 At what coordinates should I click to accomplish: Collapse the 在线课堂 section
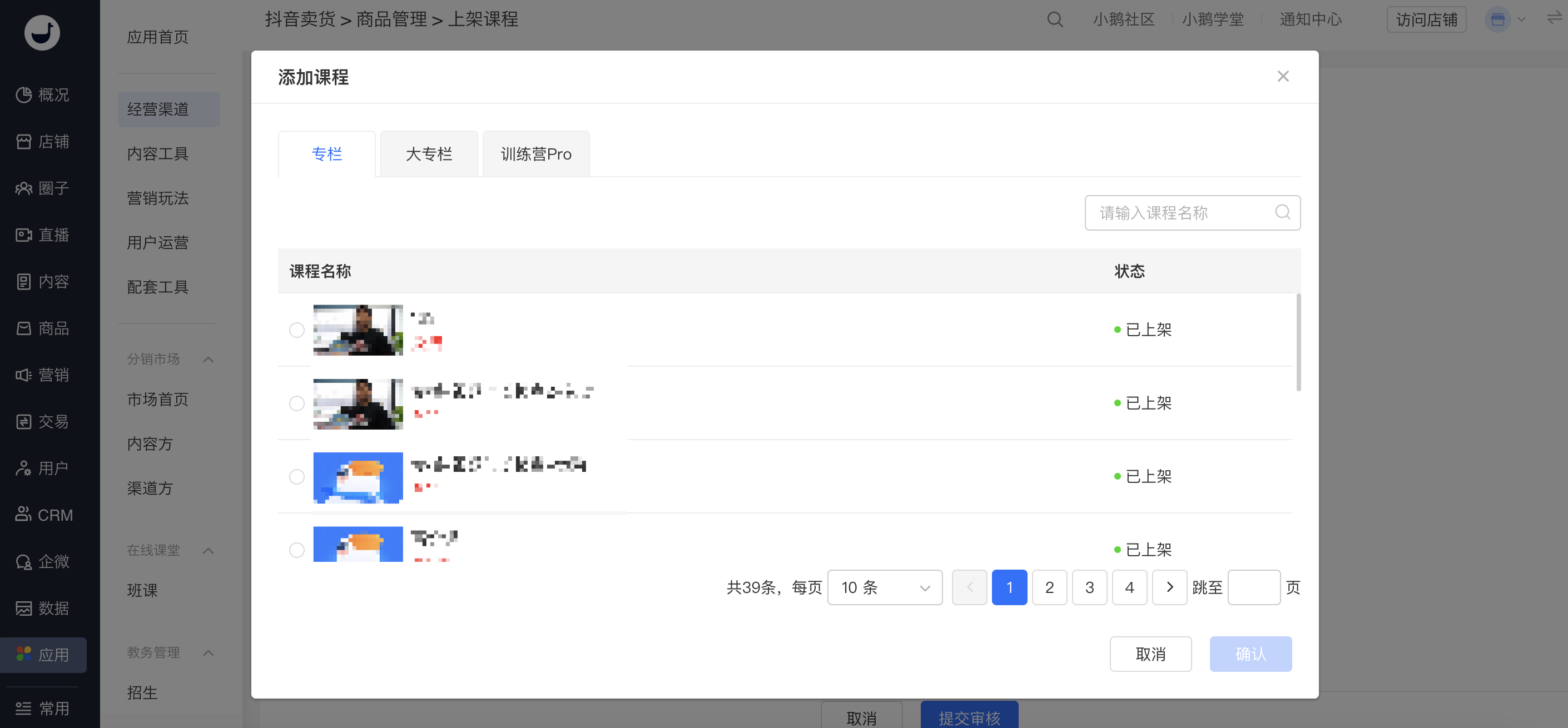point(208,551)
